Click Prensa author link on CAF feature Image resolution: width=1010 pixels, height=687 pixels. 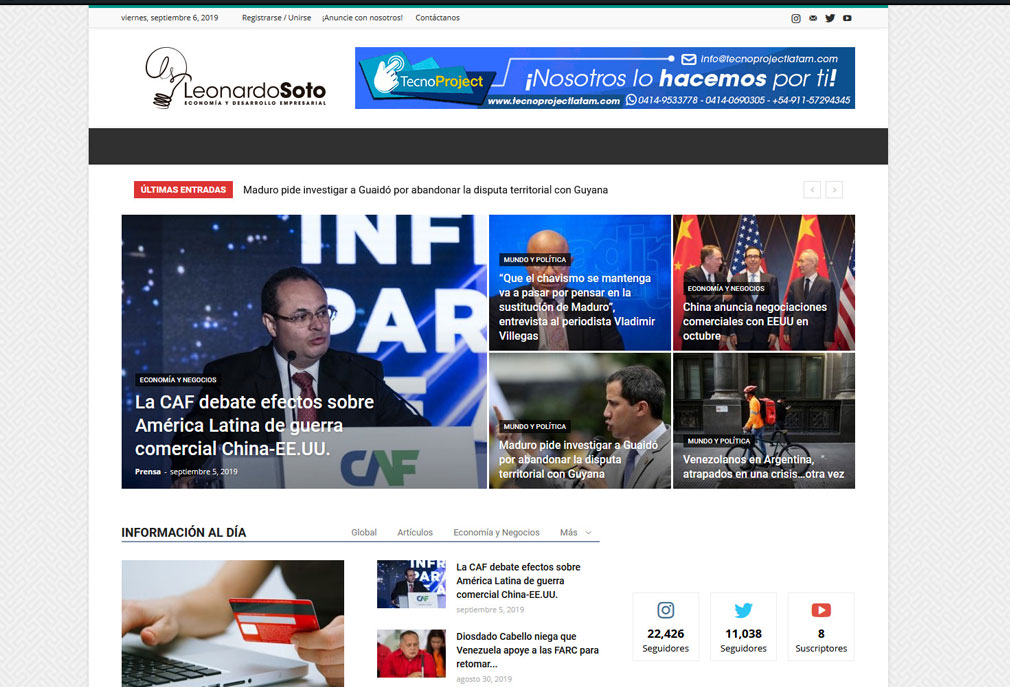coord(148,471)
